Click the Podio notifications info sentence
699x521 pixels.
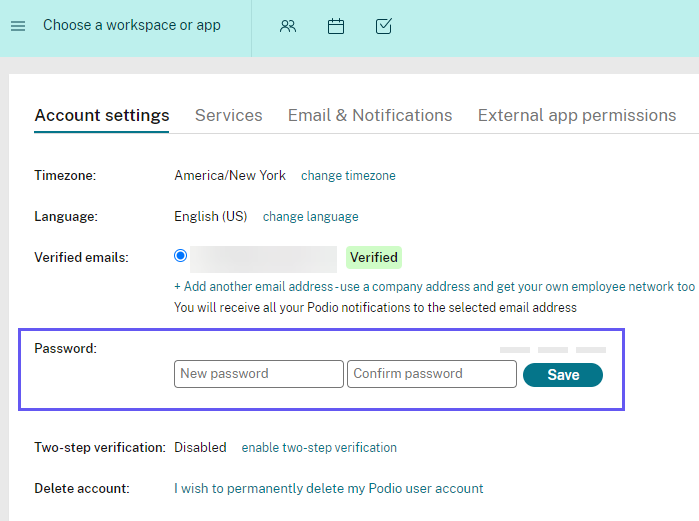click(x=375, y=308)
